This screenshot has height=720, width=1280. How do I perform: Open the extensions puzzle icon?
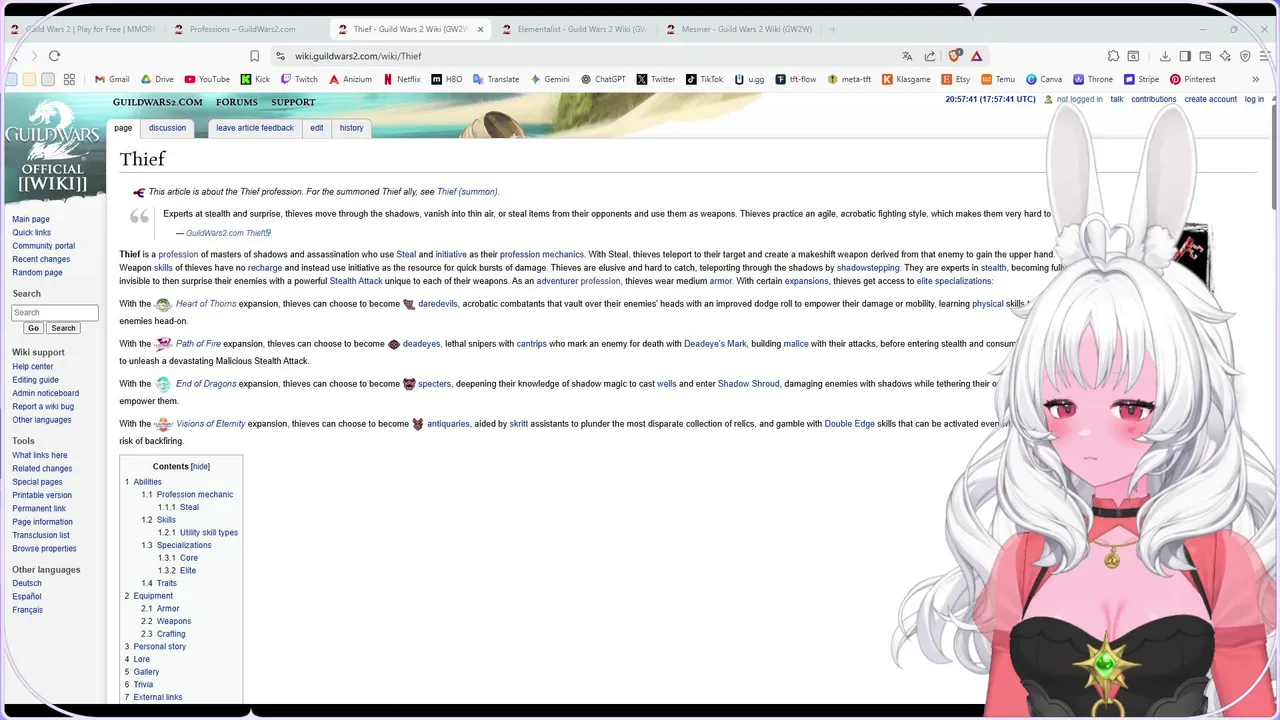point(1113,56)
